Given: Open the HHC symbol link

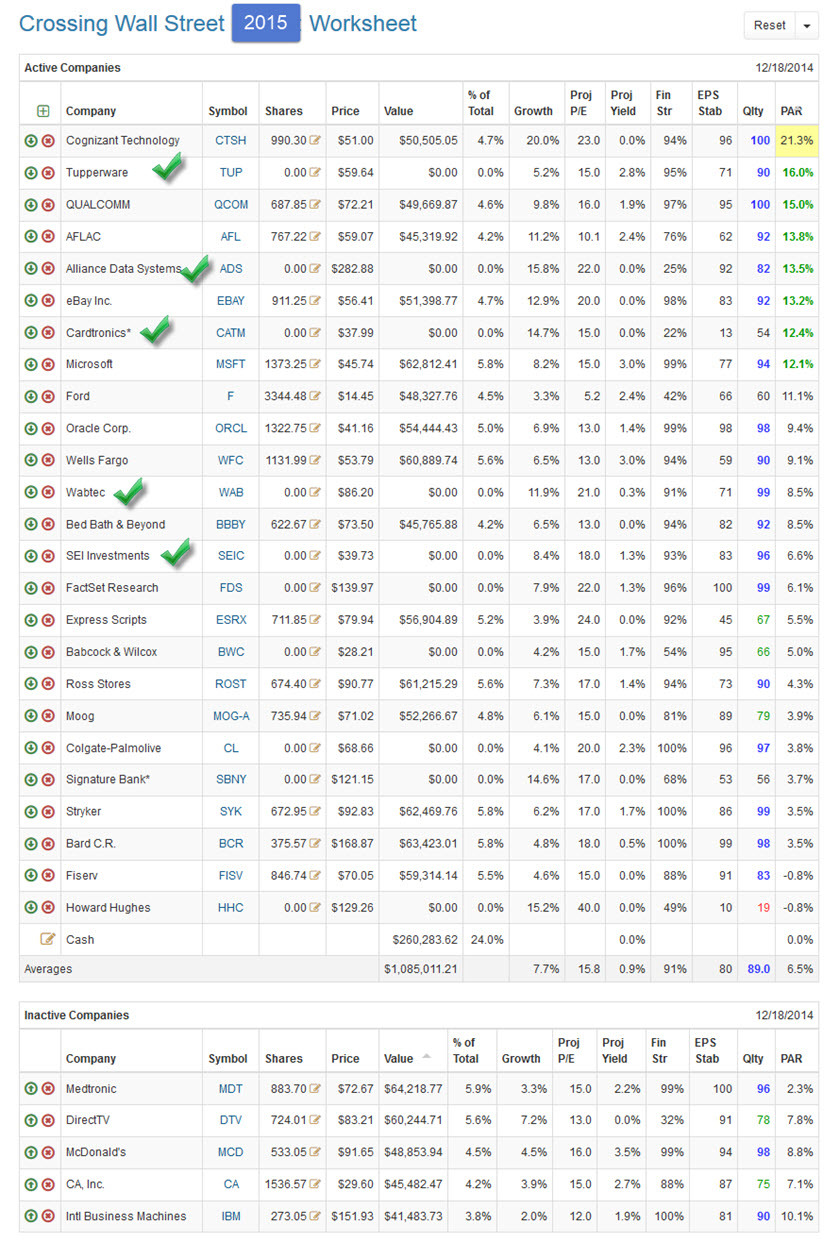Looking at the screenshot, I should pyautogui.click(x=230, y=908).
